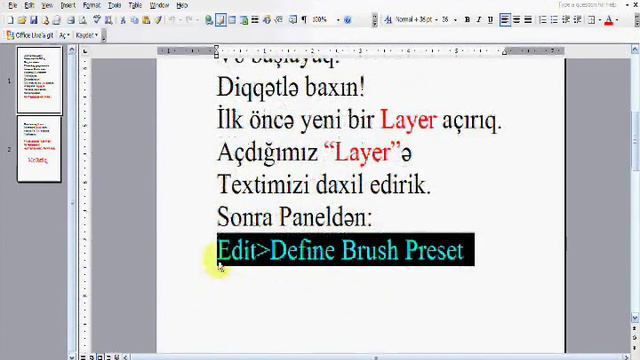Image resolution: width=640 pixels, height=360 pixels.
Task: Expand the font color dropdown arrow
Action: point(617,20)
